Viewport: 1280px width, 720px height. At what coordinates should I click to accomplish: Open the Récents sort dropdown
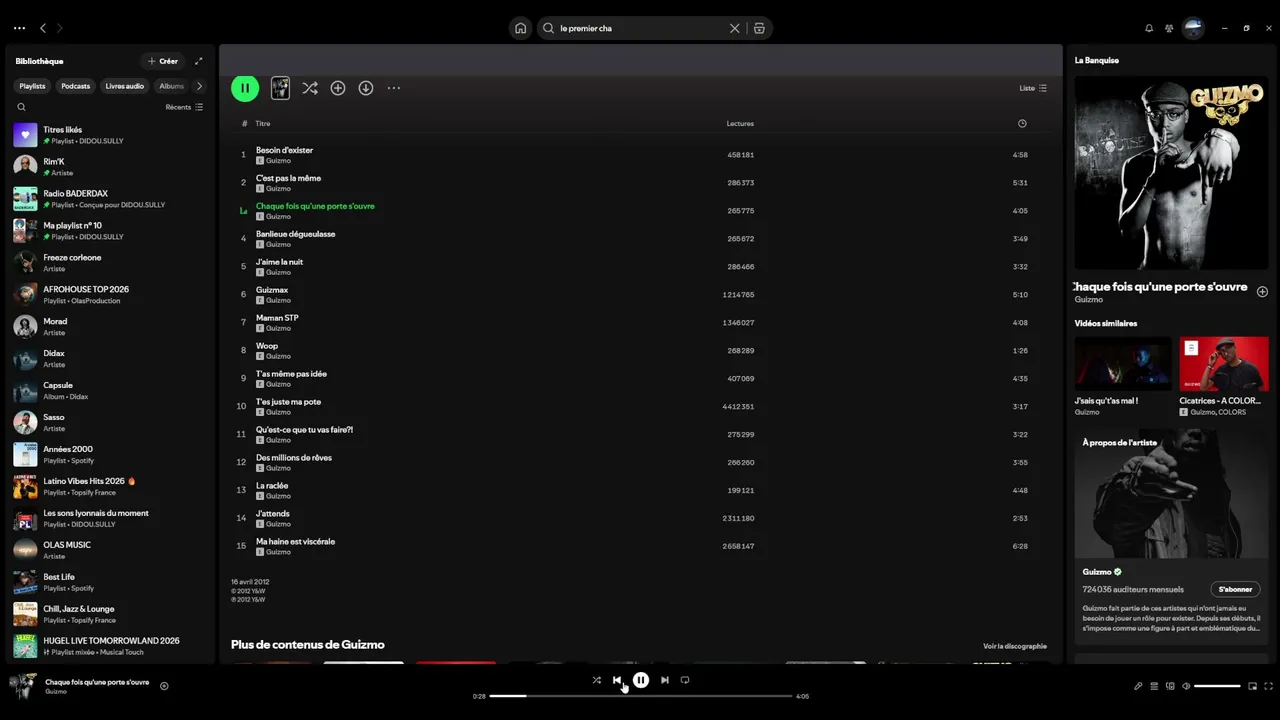coord(184,107)
